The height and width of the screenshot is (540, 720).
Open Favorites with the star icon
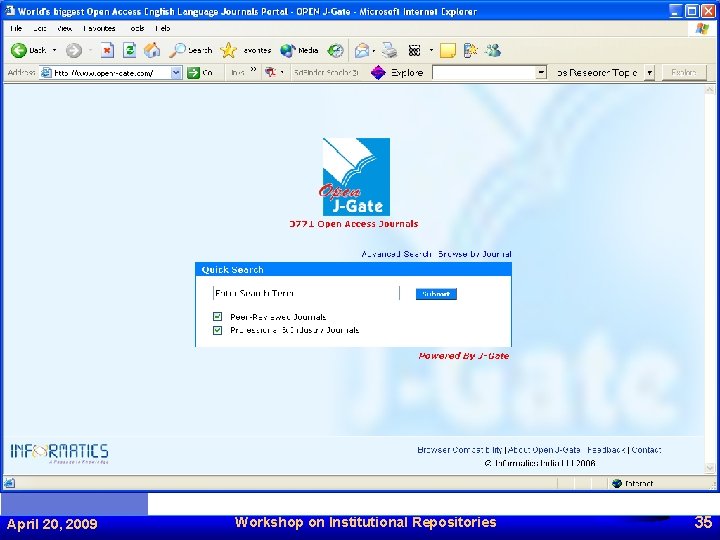(228, 50)
